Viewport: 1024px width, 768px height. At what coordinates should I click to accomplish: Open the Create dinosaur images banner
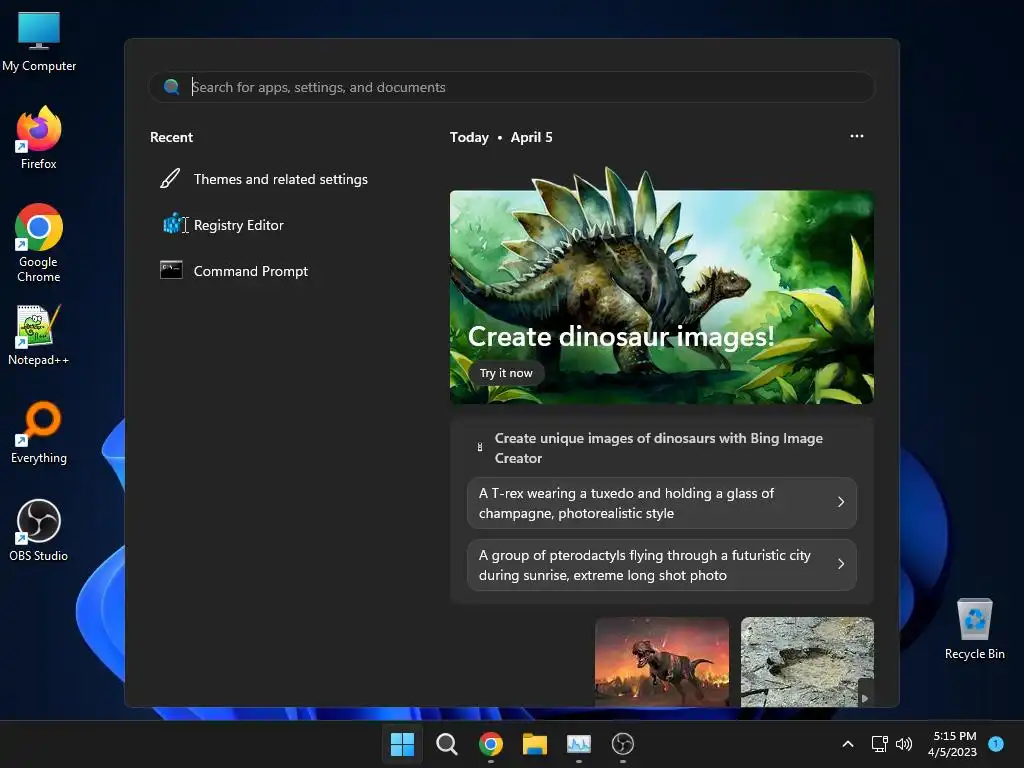(662, 296)
